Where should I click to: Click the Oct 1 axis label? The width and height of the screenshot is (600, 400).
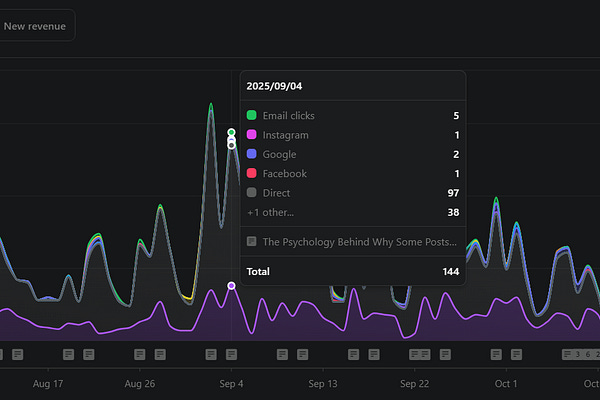(x=506, y=384)
